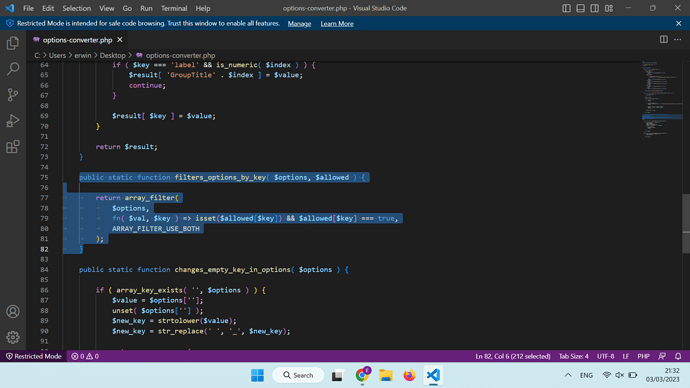Toggle the primary side bar layout icon
Viewport: 690px width, 388px height.
[566, 8]
